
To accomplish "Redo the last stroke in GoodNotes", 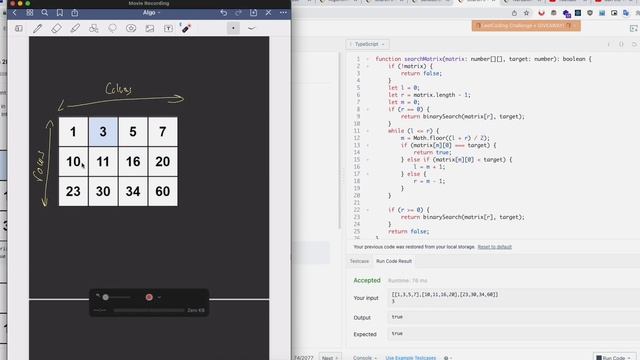I will tap(238, 13).
